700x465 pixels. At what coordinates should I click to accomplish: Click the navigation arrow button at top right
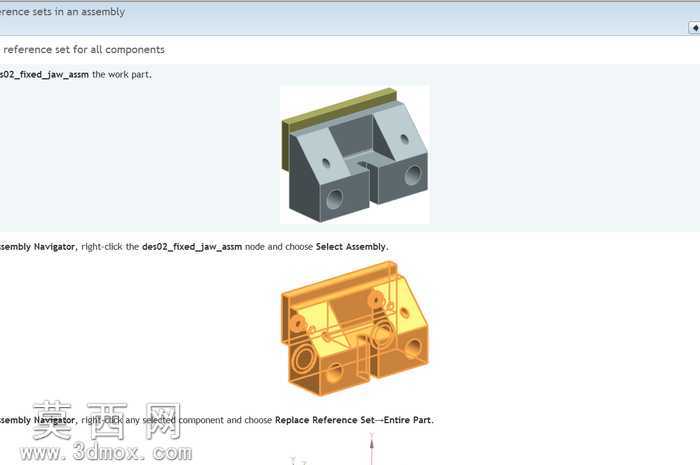coord(694,28)
